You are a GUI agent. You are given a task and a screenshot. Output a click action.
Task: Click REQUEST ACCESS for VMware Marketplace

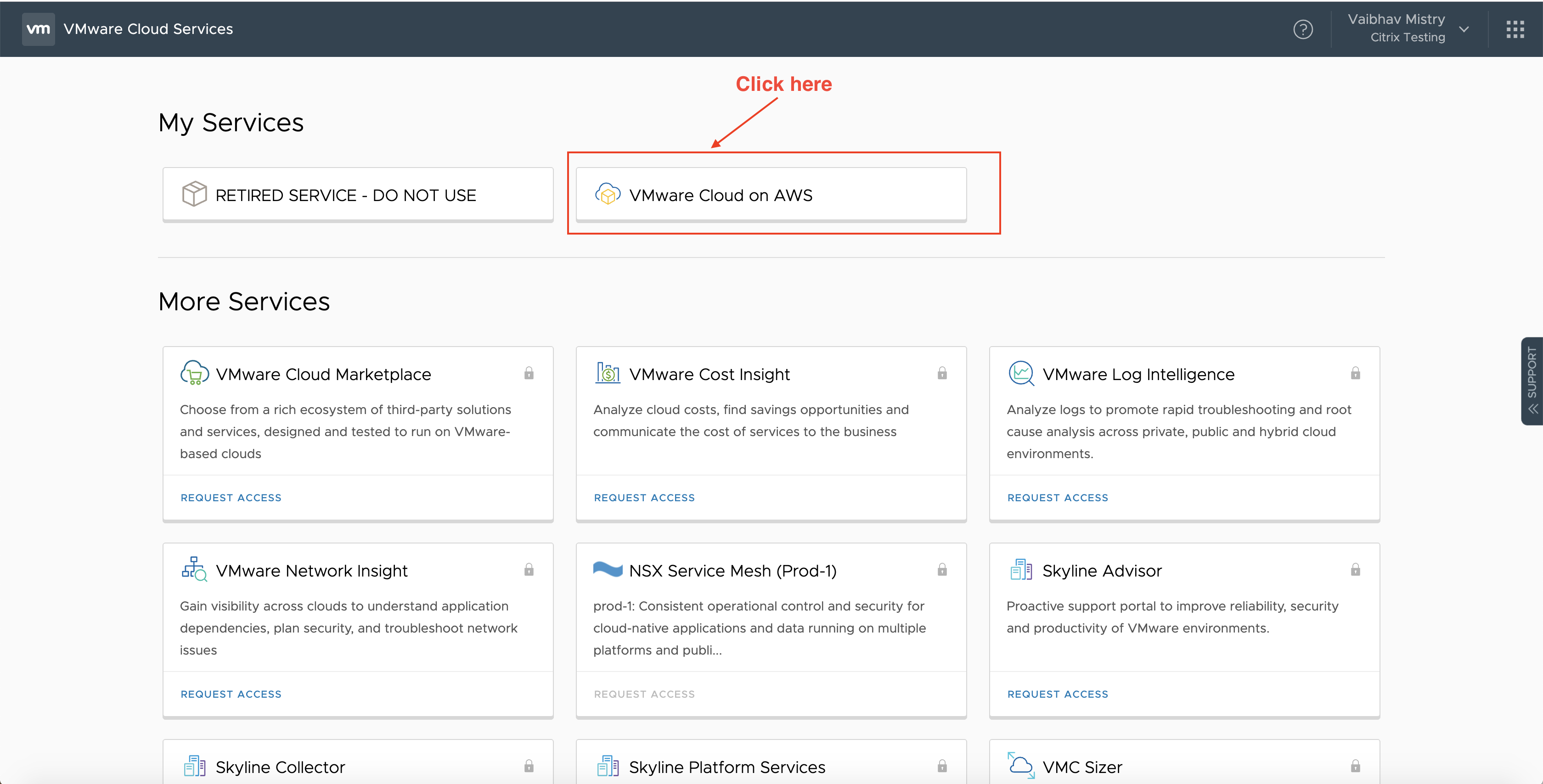tap(231, 497)
